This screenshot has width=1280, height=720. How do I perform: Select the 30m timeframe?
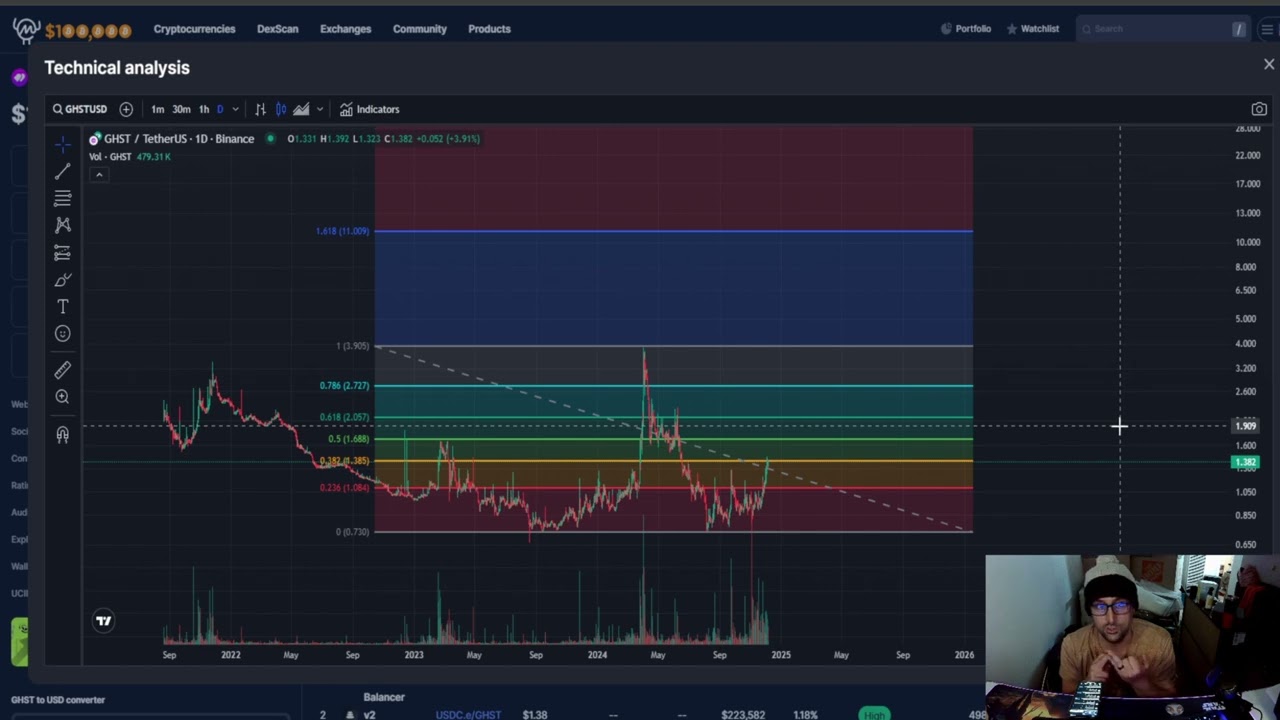pyautogui.click(x=181, y=109)
